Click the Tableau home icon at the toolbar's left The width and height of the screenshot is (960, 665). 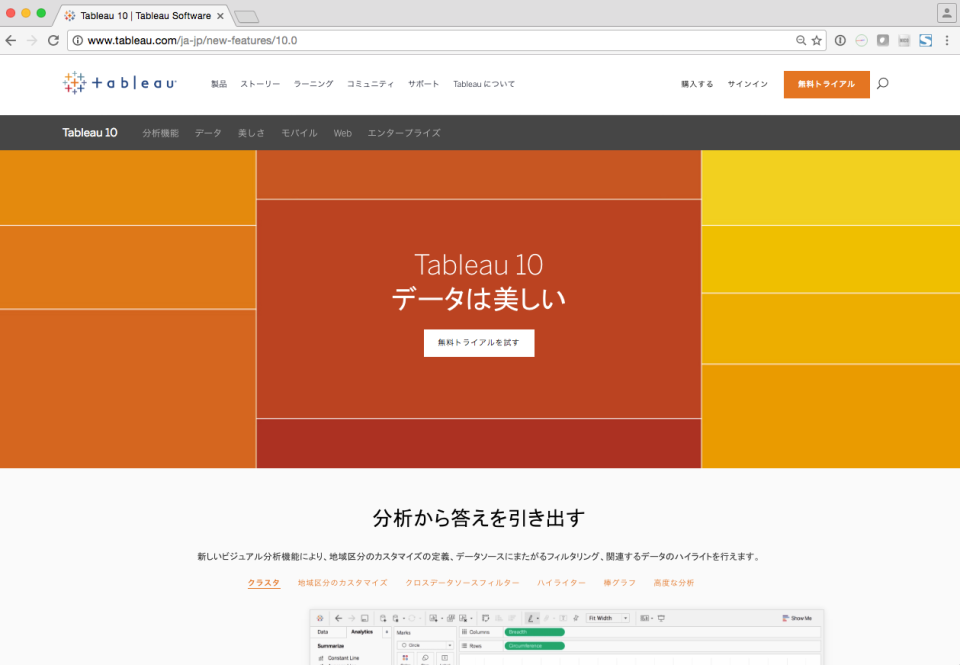(x=320, y=617)
